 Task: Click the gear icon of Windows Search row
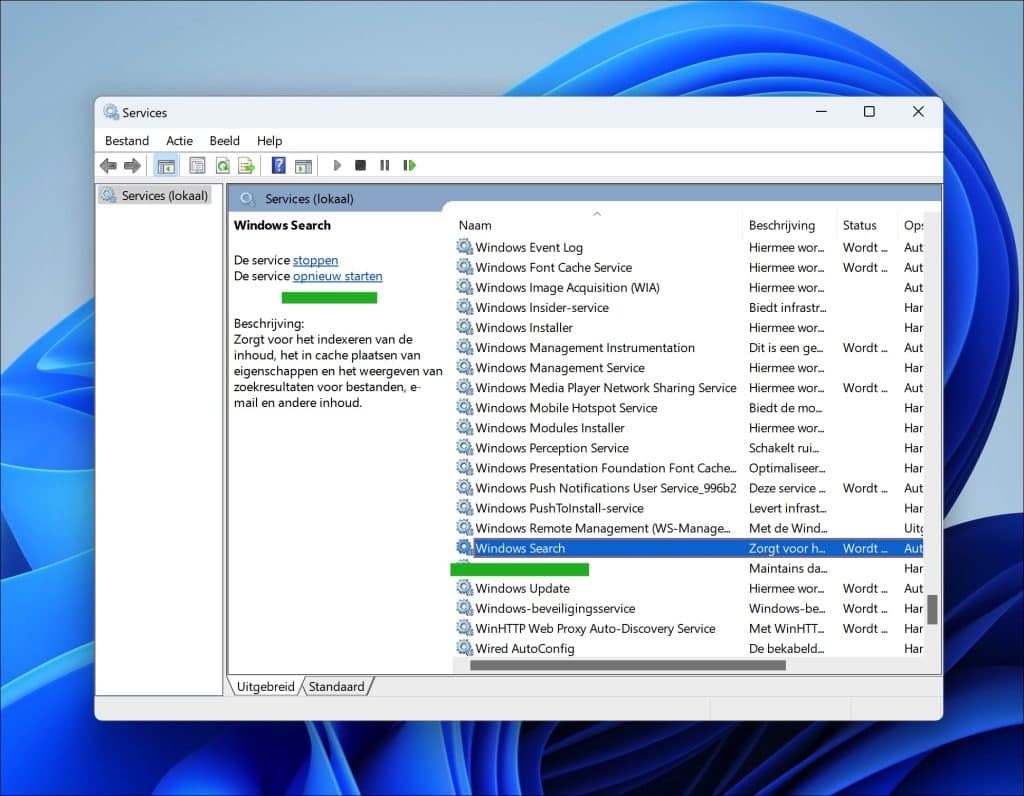point(464,547)
